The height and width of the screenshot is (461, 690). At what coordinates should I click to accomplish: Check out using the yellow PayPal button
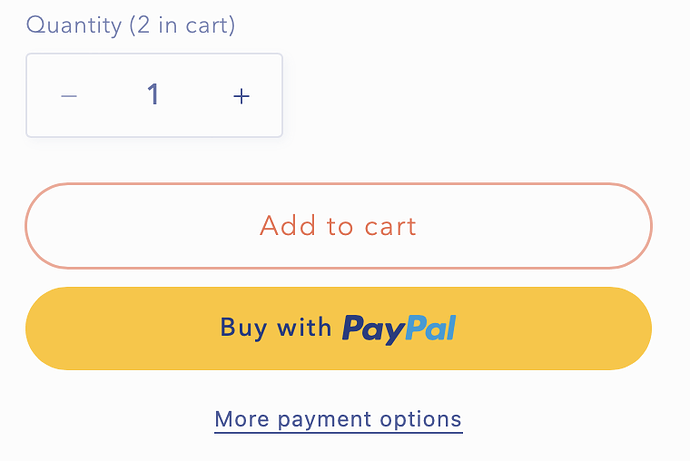pyautogui.click(x=338, y=328)
